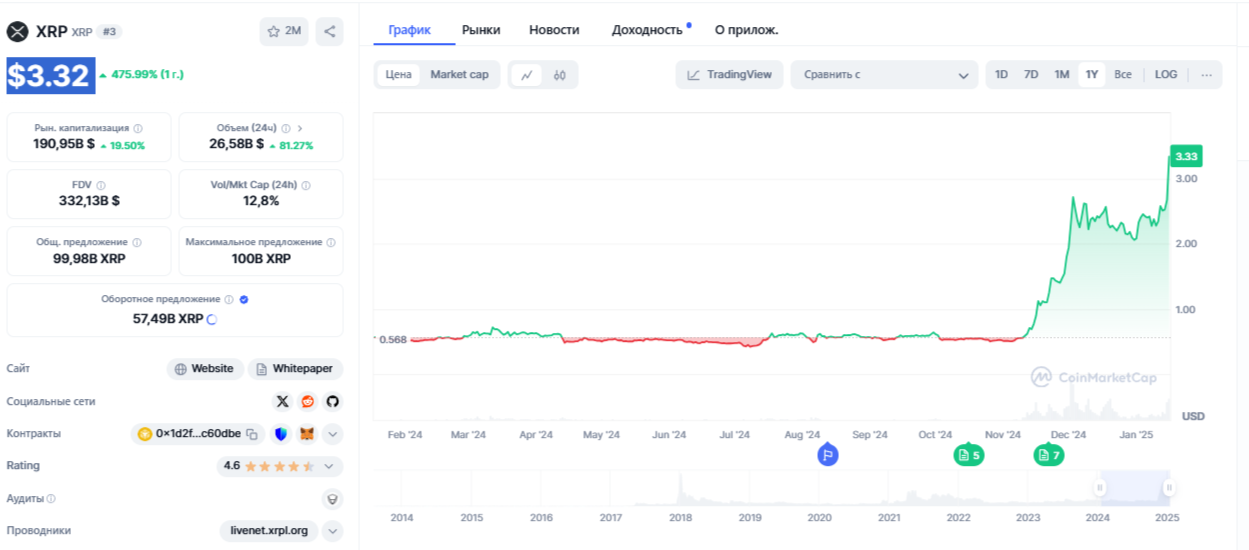The image size is (1249, 550).
Task: Click the blue shield contract icon
Action: point(281,434)
